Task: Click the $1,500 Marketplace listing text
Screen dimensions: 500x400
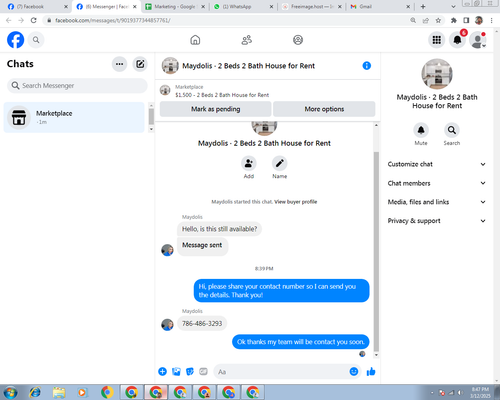Action: [222, 95]
